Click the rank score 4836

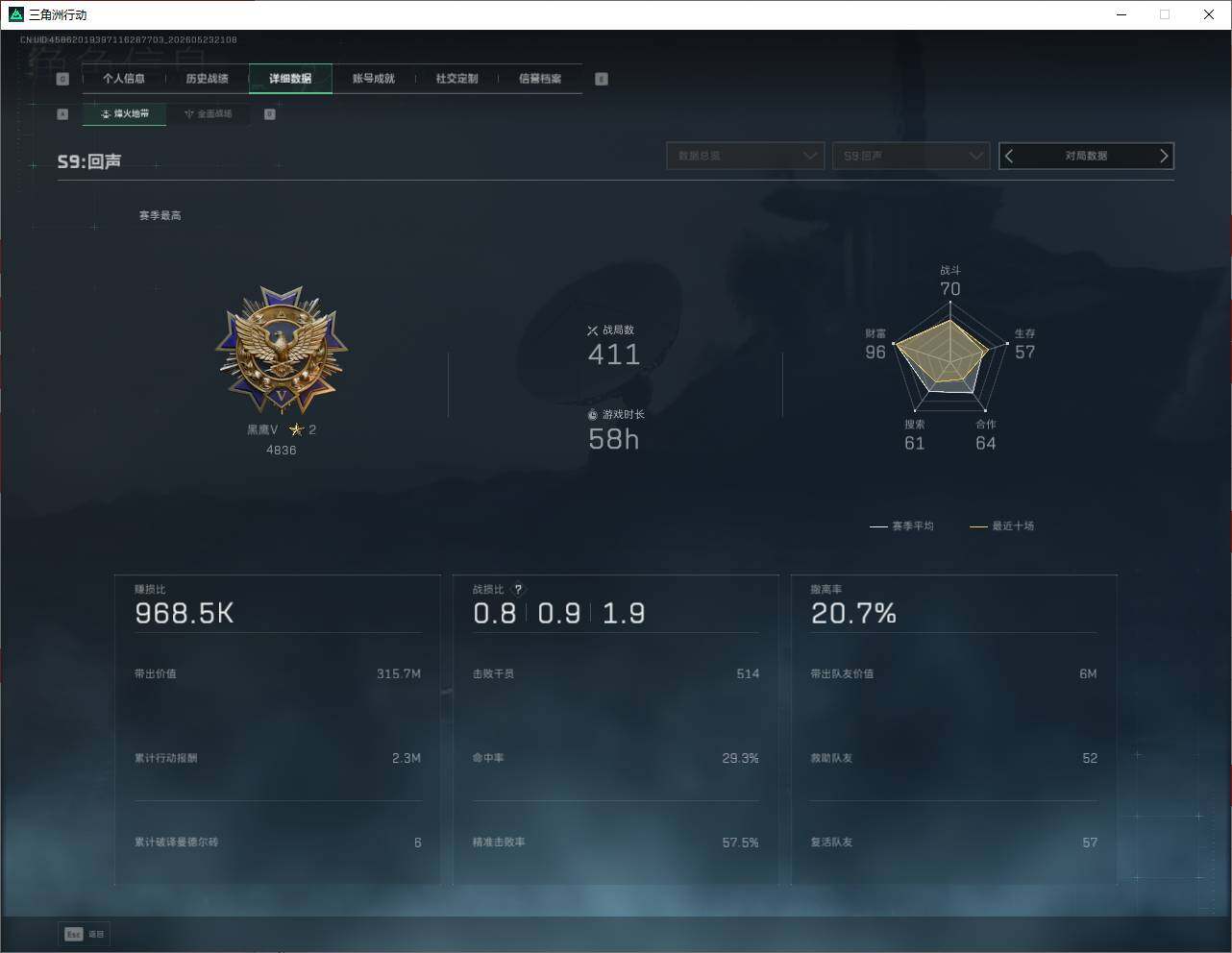click(282, 451)
